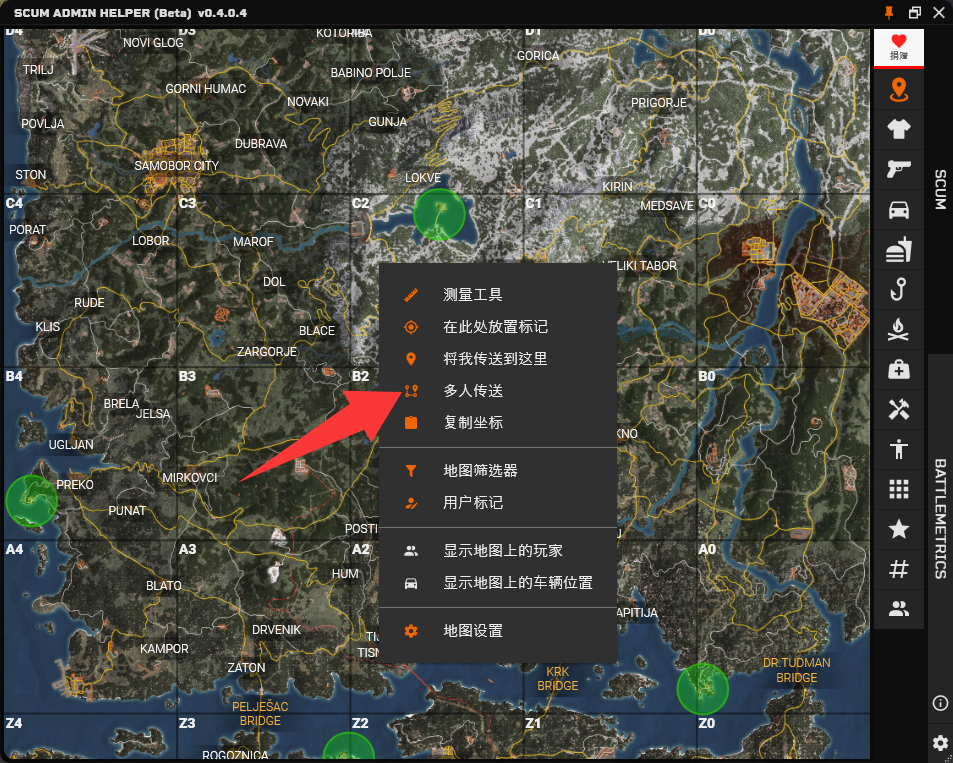Screen dimensions: 953x763
Task: Click the KRK BRIDGE map label
Action: (x=557, y=678)
